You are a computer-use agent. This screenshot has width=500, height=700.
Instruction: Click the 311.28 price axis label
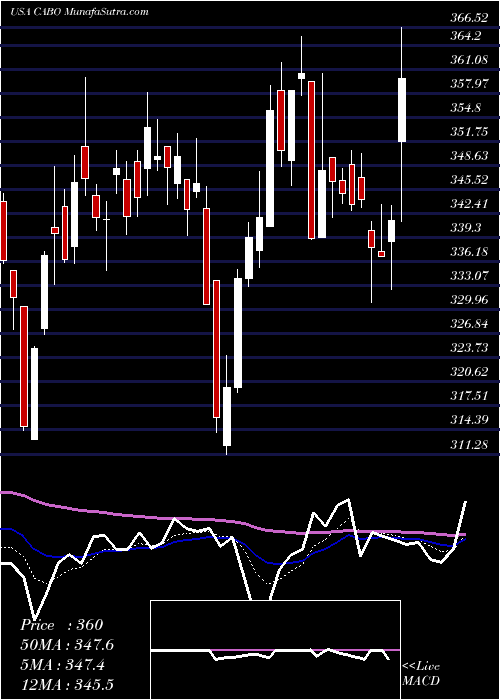[x=470, y=444]
